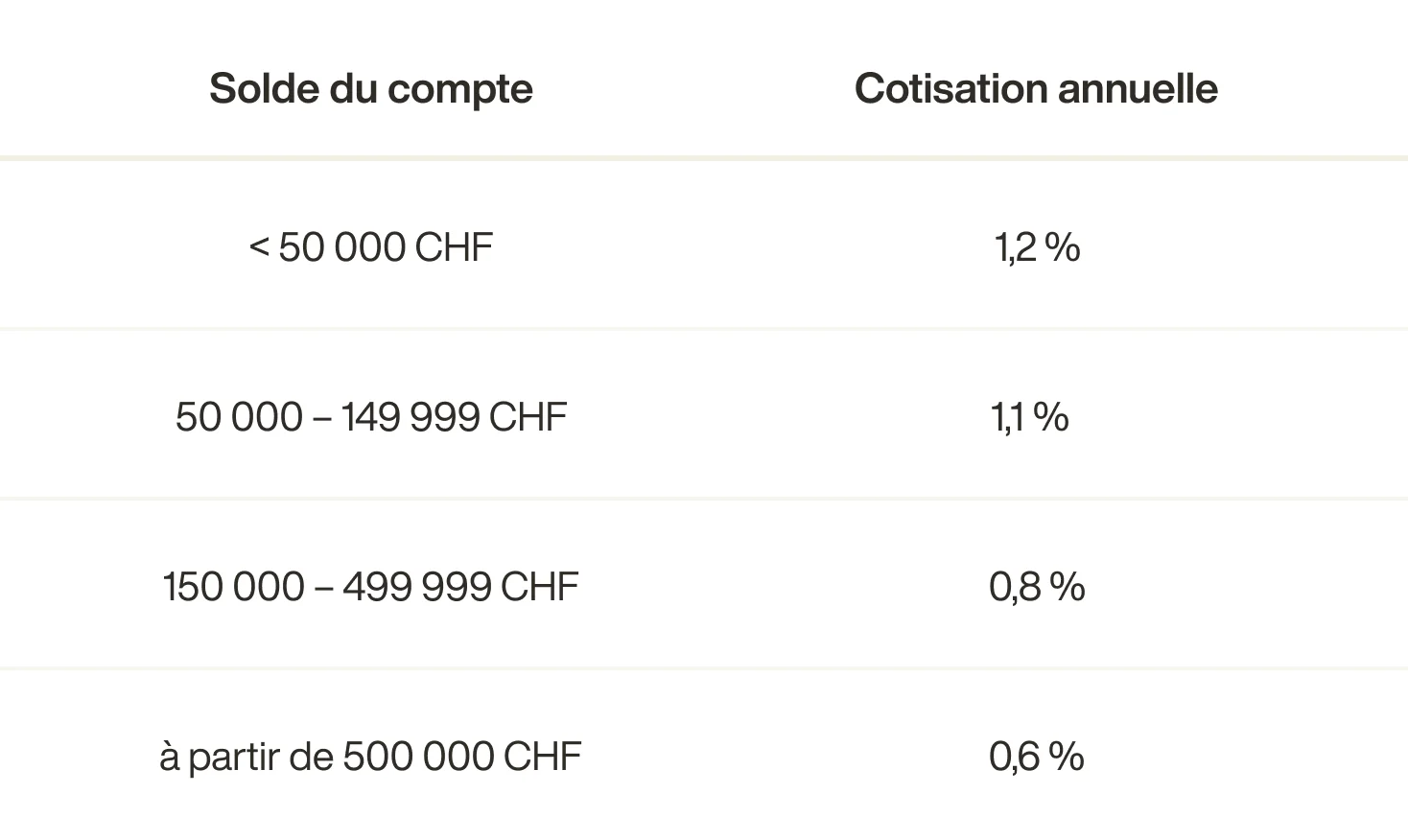Select the 1,1 % fee value
The height and width of the screenshot is (840, 1408).
click(x=1029, y=417)
